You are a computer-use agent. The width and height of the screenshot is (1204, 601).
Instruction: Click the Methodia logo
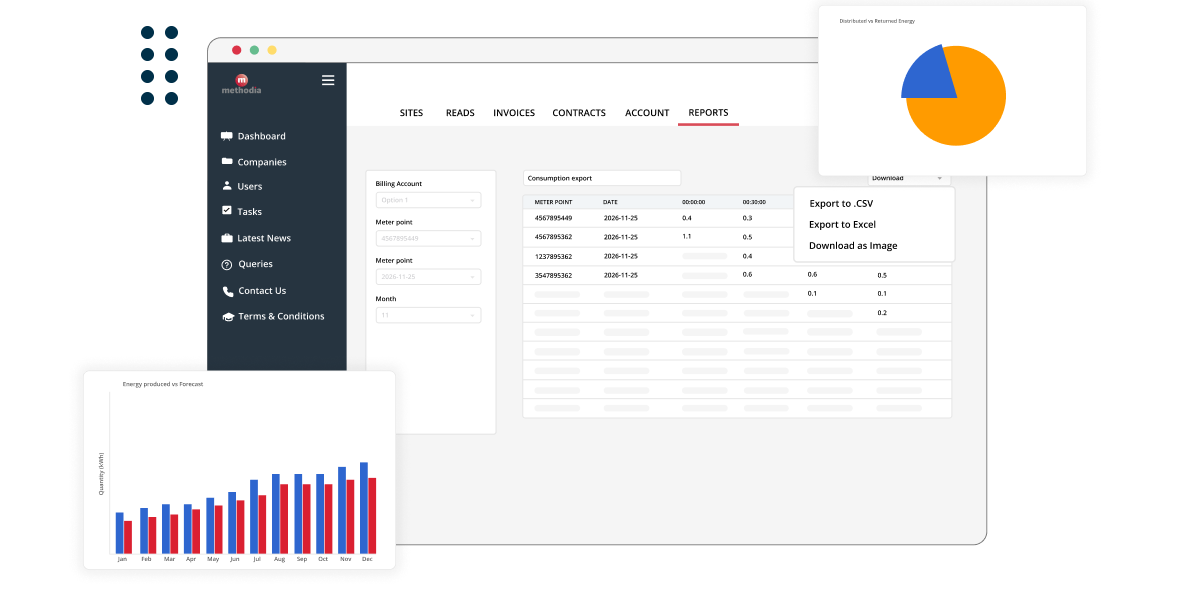click(x=241, y=83)
